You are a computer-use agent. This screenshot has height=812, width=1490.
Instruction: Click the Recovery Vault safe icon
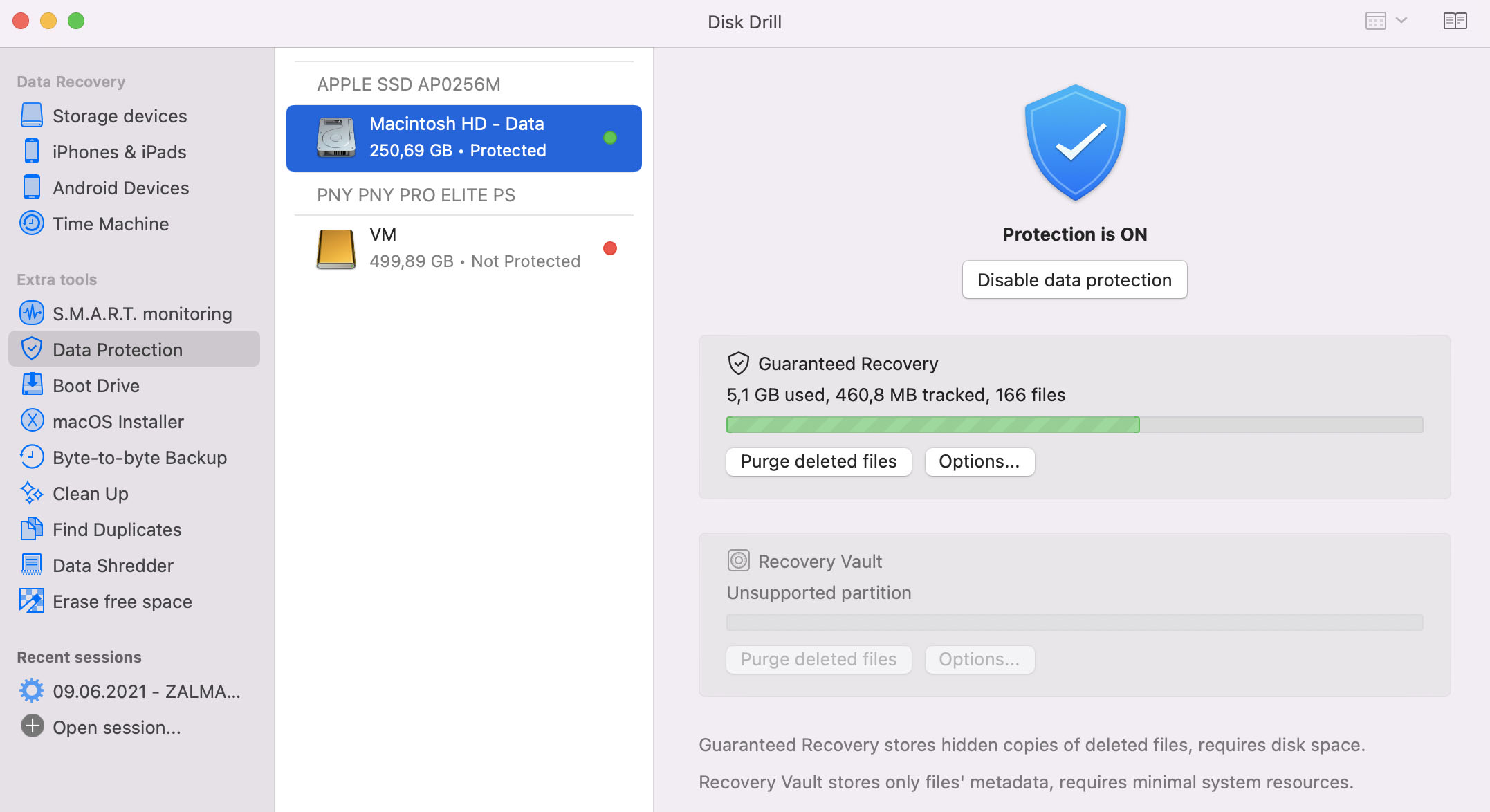(739, 560)
